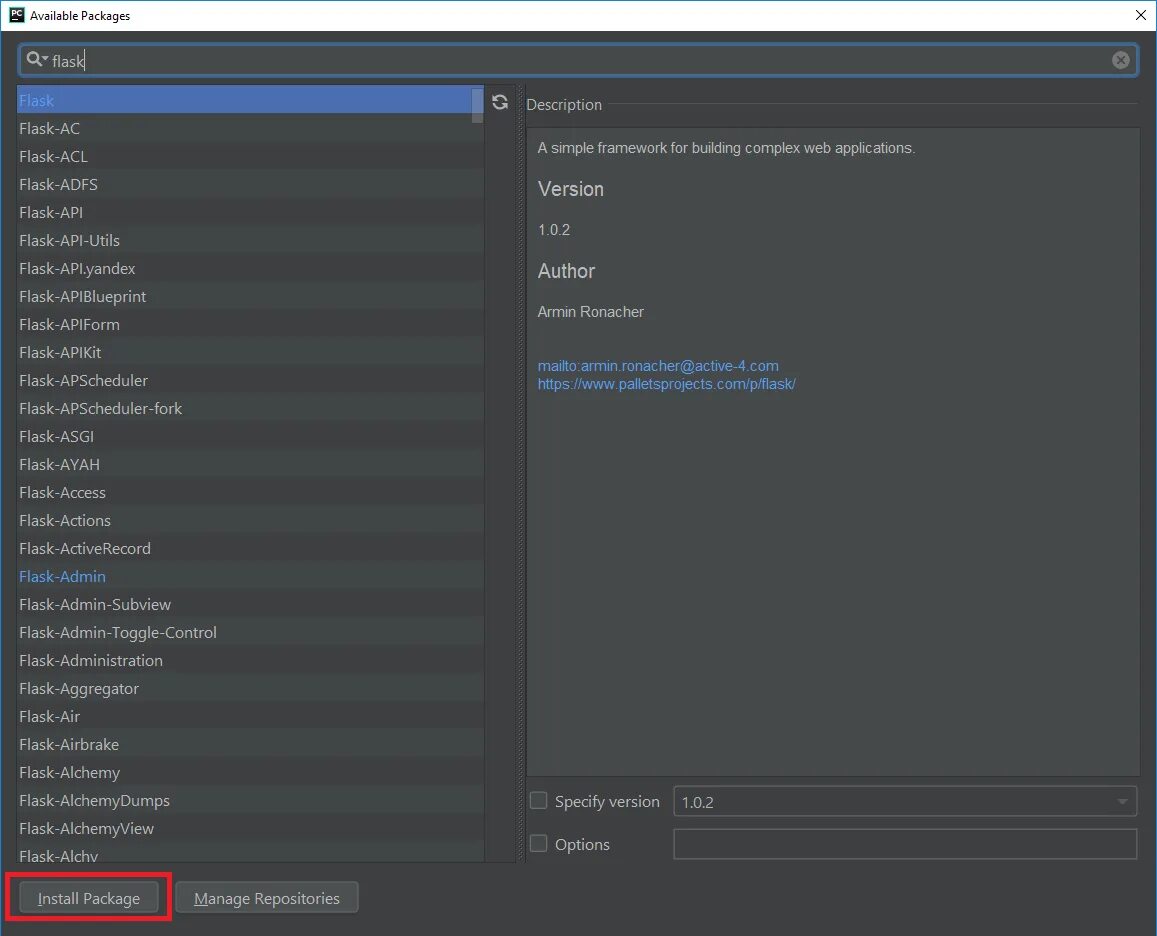Click into the flask search input field
The image size is (1157, 936).
[579, 61]
